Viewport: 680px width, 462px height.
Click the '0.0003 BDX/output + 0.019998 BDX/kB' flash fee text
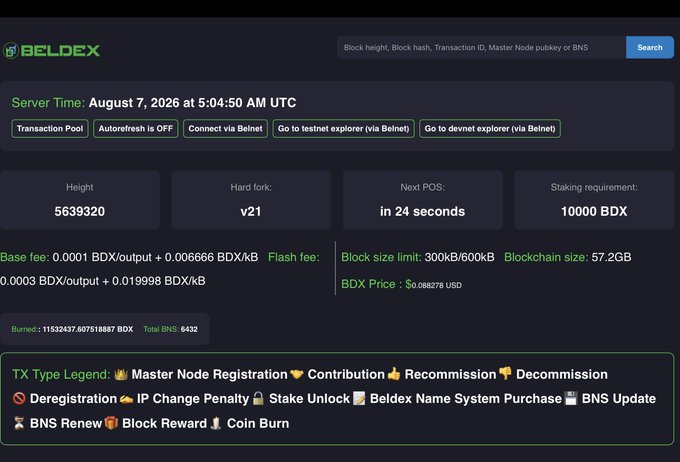(103, 281)
